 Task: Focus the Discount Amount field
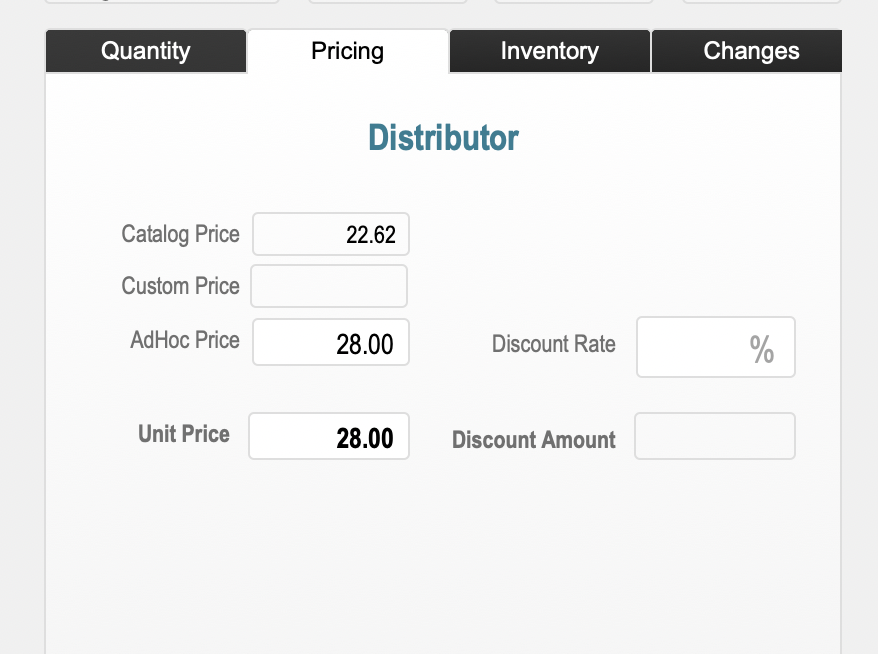(x=715, y=437)
